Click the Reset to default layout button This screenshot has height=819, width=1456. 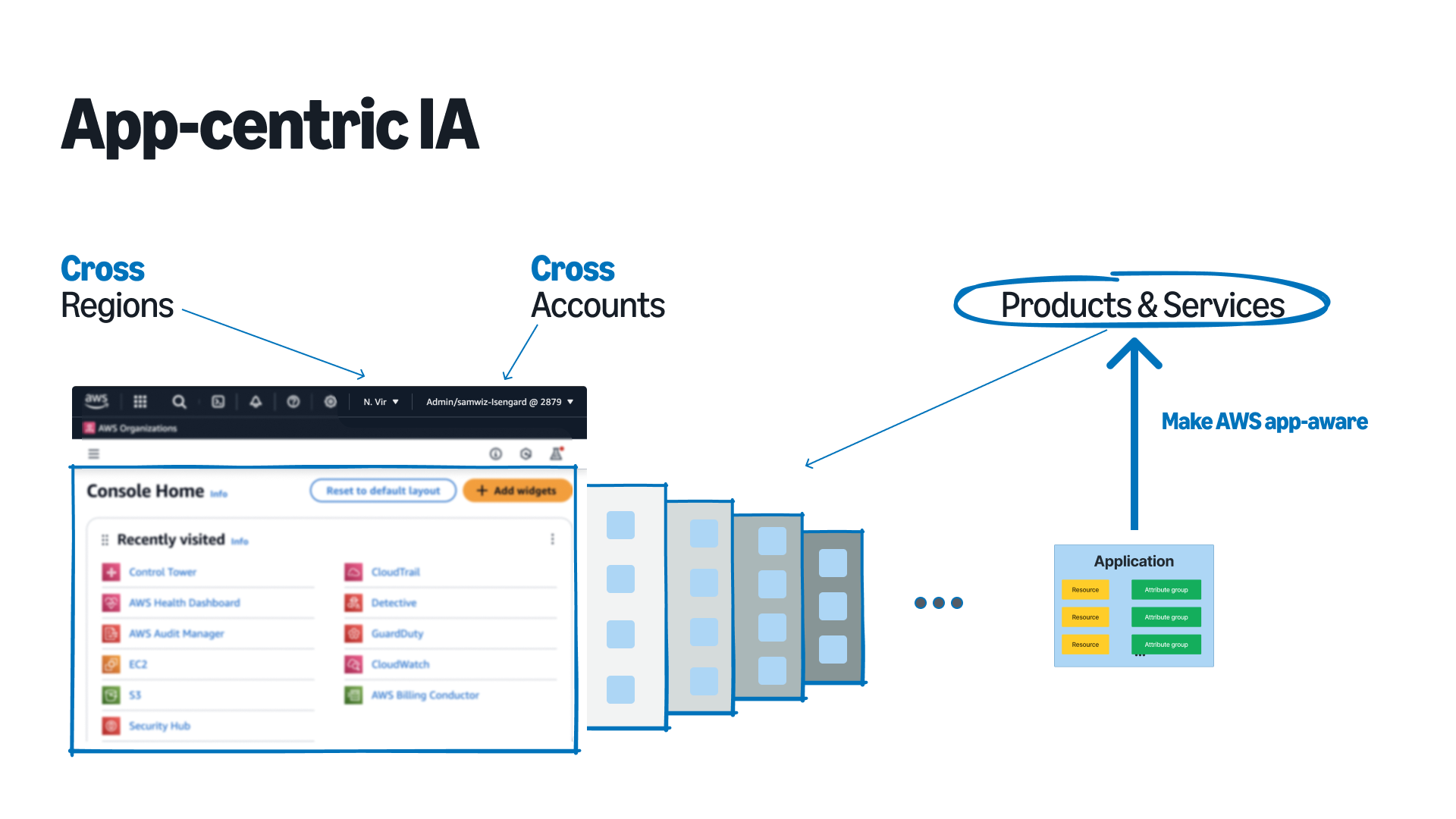coord(383,491)
